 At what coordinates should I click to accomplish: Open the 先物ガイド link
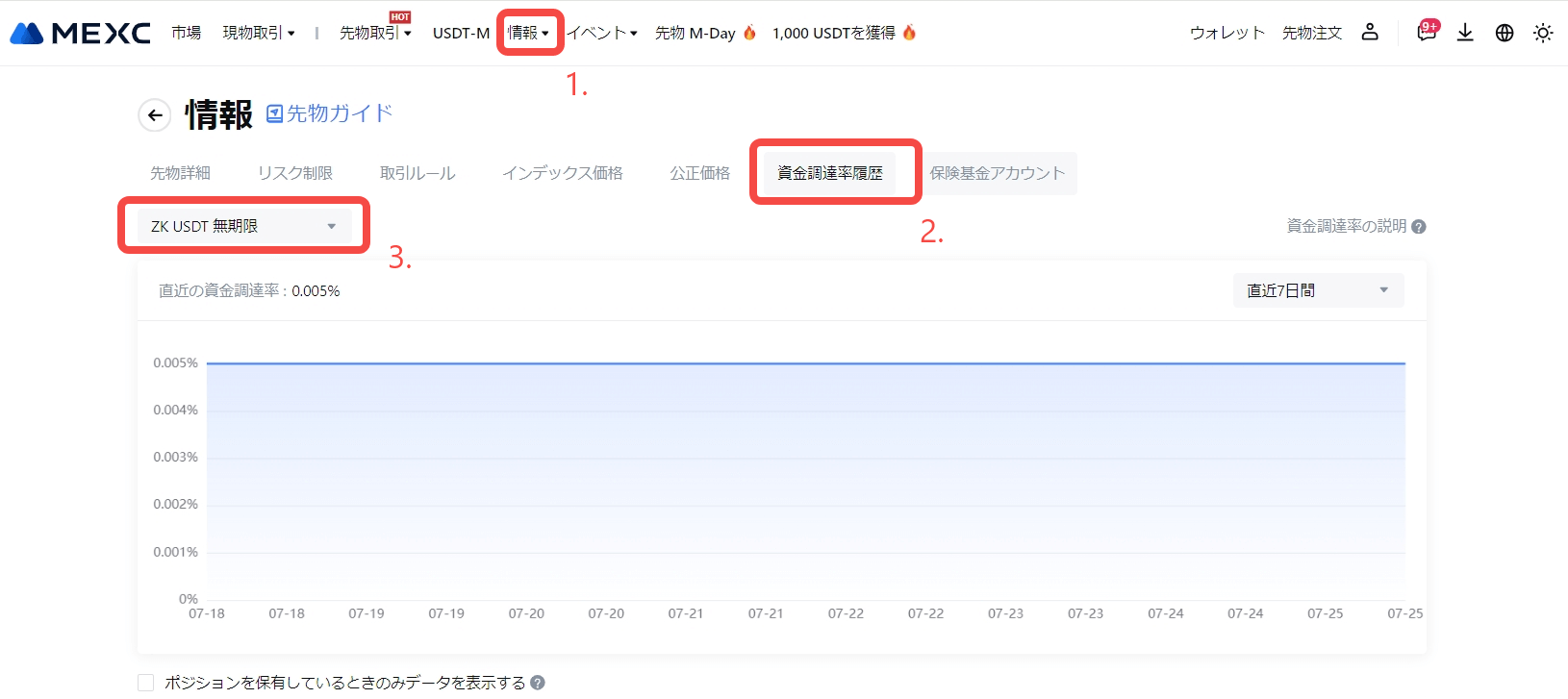(x=329, y=113)
